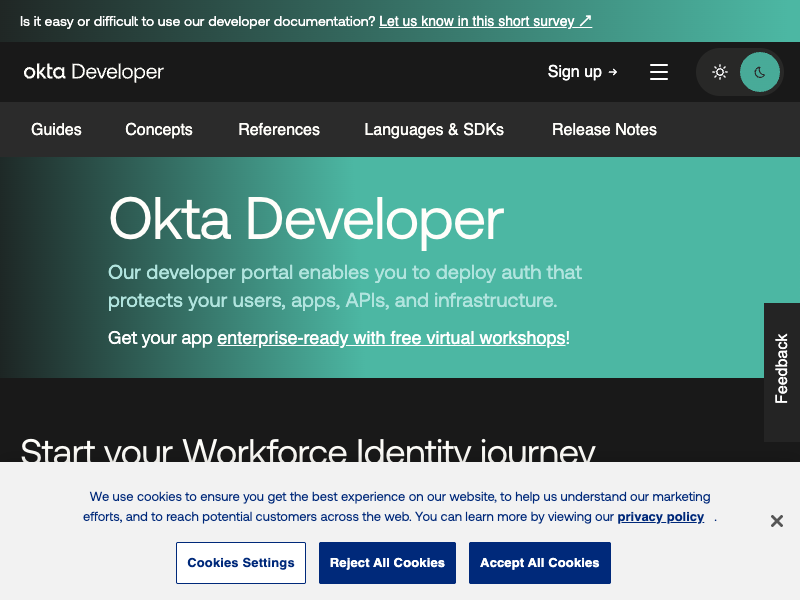The width and height of the screenshot is (800, 600).
Task: Click Accept All Cookies button
Action: coord(540,563)
